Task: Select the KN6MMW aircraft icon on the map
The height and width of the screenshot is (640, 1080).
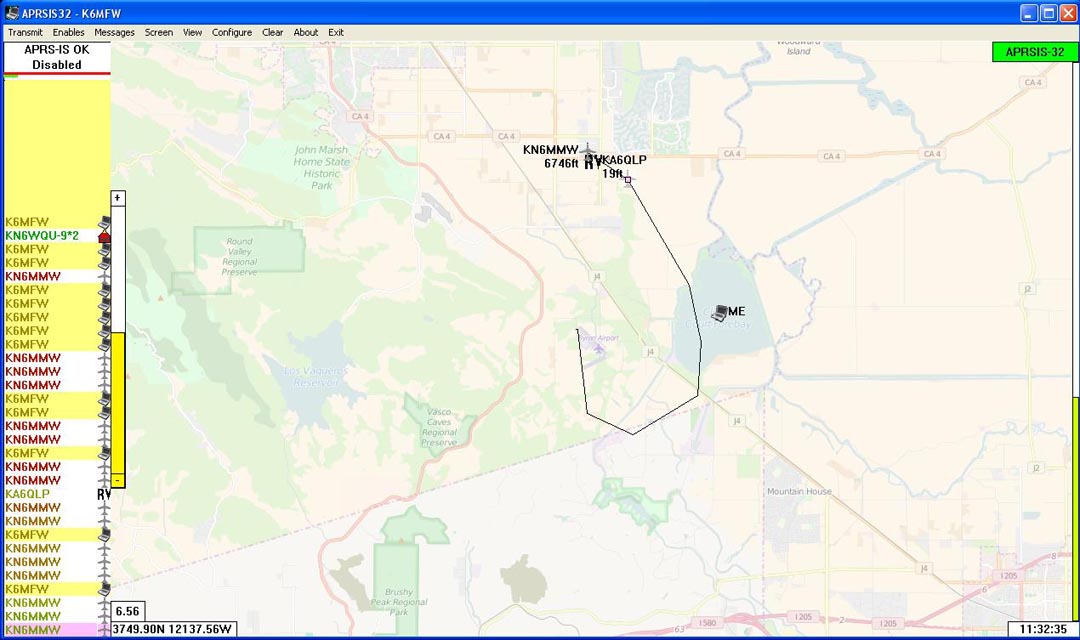Action: [x=589, y=151]
